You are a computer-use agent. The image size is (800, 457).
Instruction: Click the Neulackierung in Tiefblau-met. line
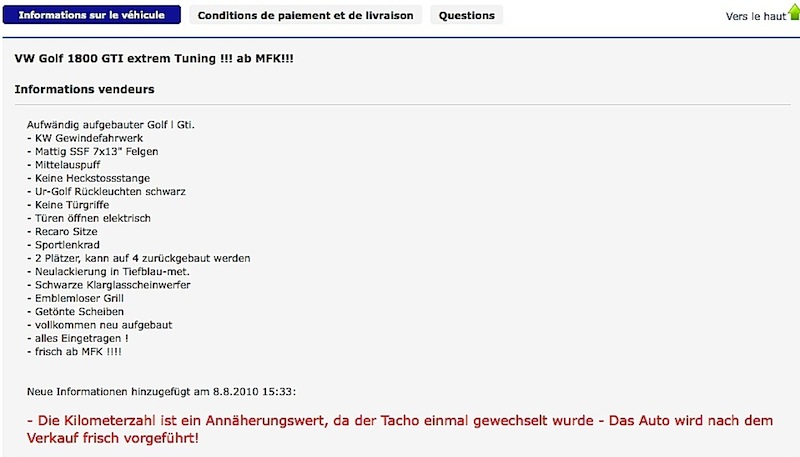coord(108,271)
